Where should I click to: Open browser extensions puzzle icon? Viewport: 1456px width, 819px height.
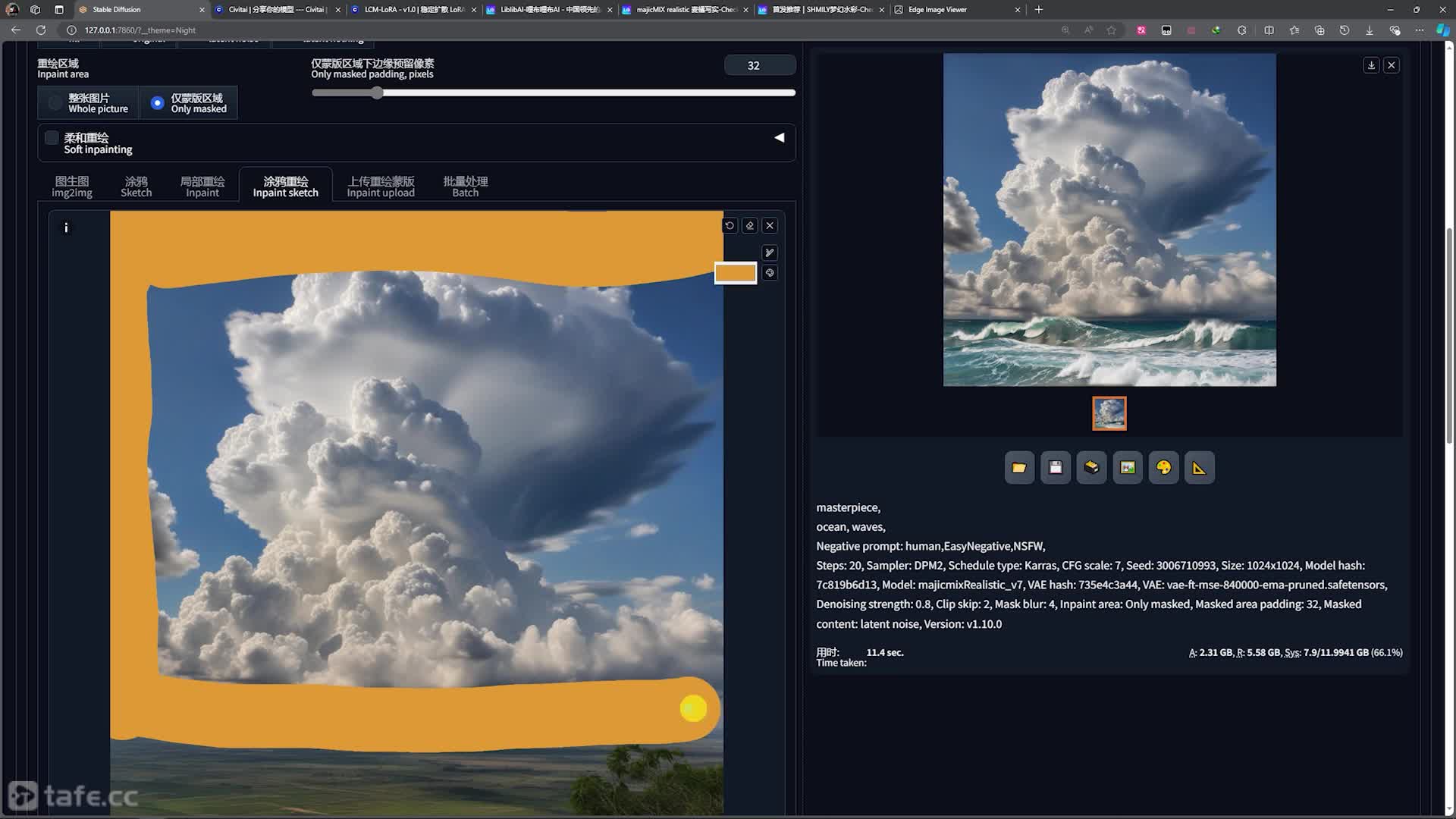(x=1241, y=30)
